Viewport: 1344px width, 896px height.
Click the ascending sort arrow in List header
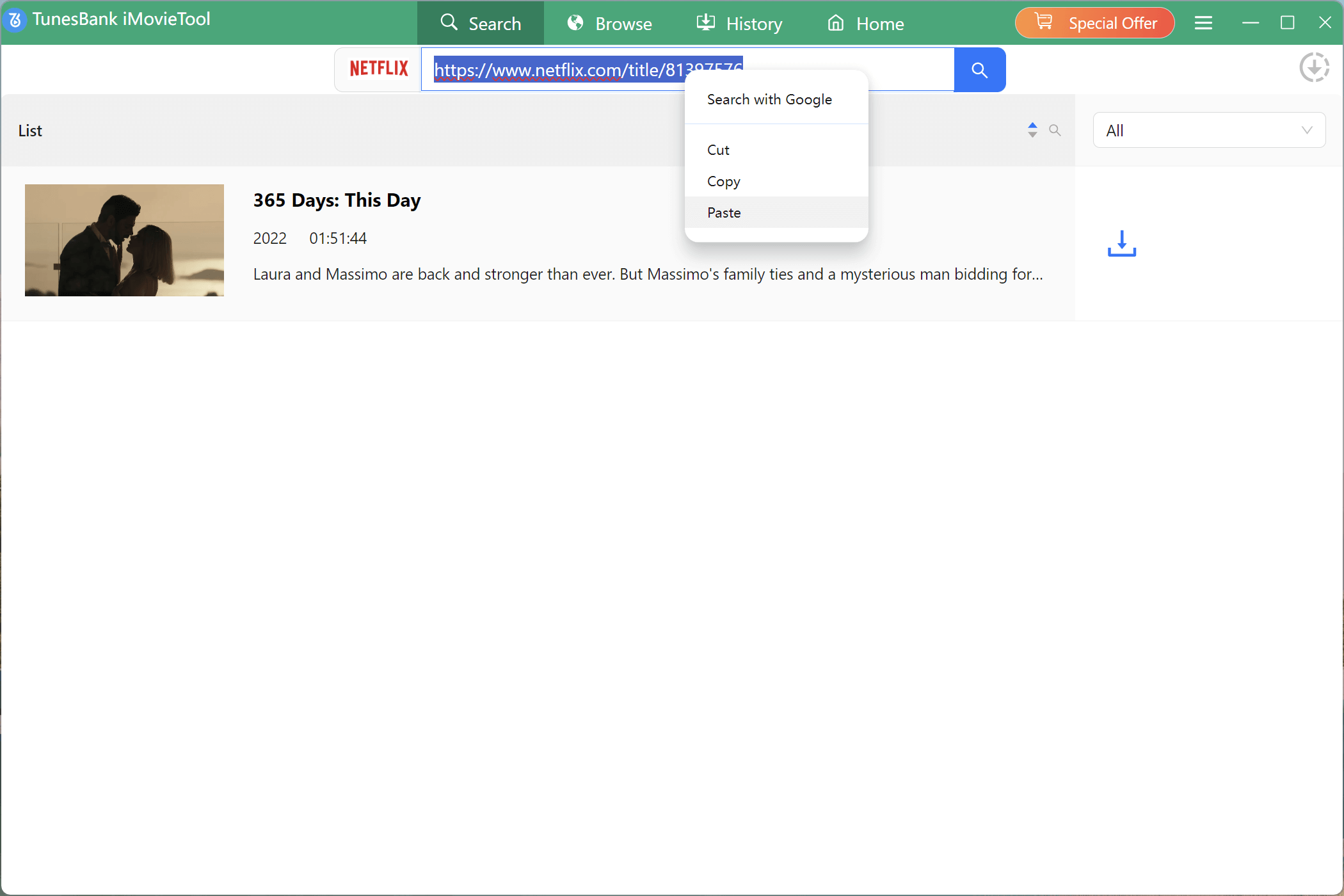click(1032, 125)
